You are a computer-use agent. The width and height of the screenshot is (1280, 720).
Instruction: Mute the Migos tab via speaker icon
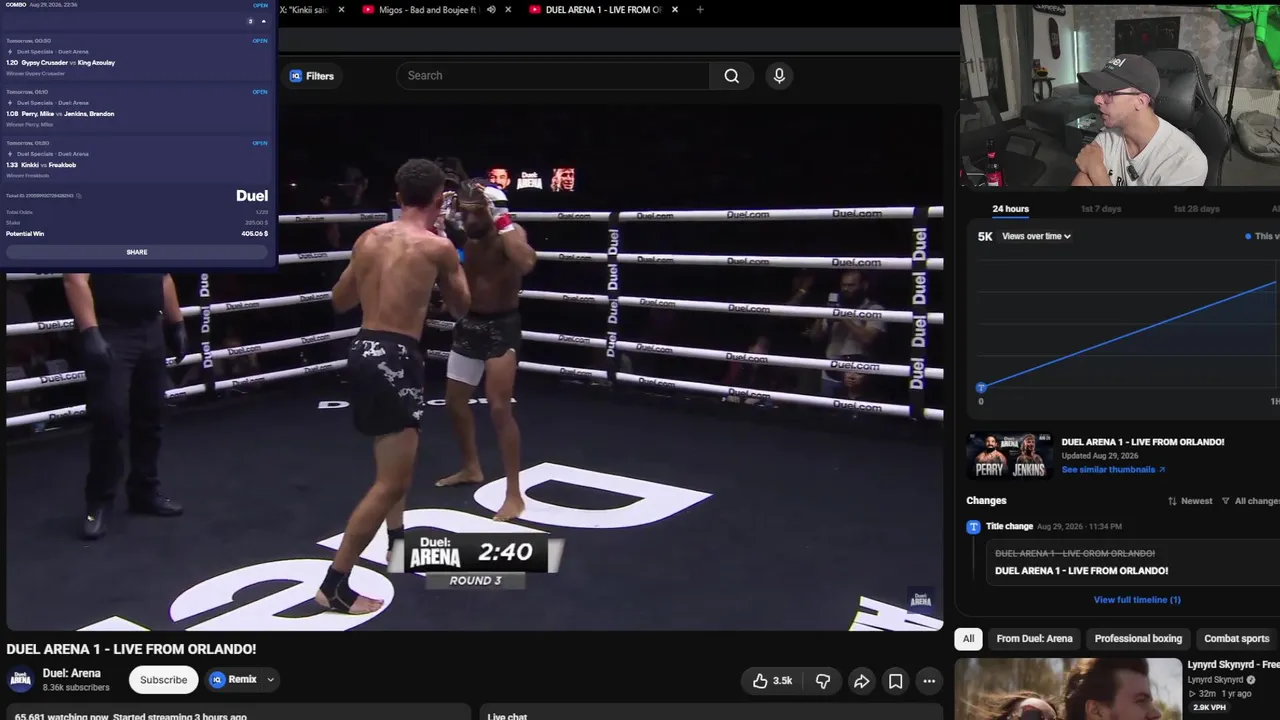pyautogui.click(x=491, y=10)
